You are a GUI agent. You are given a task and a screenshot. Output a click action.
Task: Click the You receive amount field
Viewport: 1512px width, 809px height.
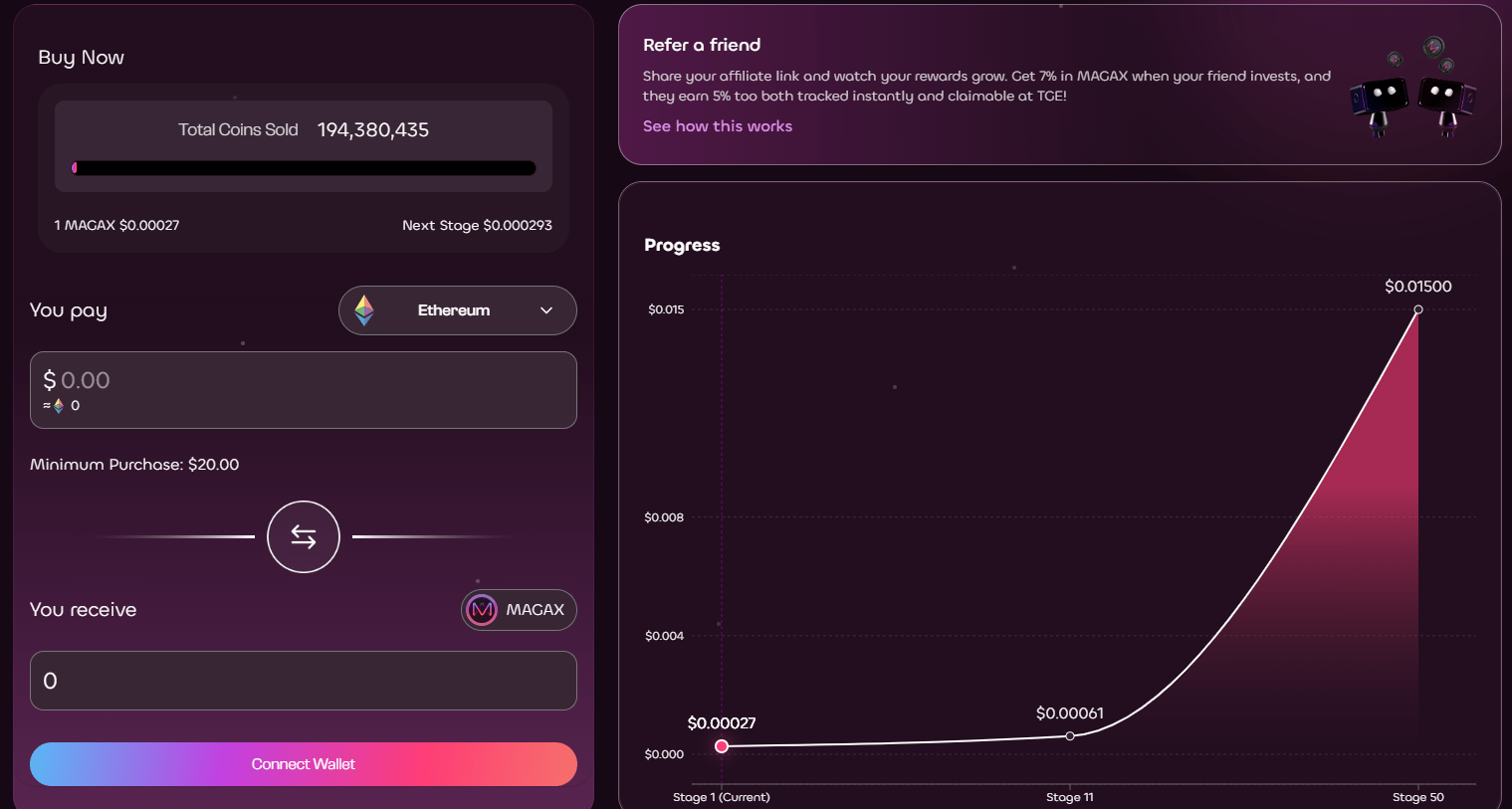(304, 681)
